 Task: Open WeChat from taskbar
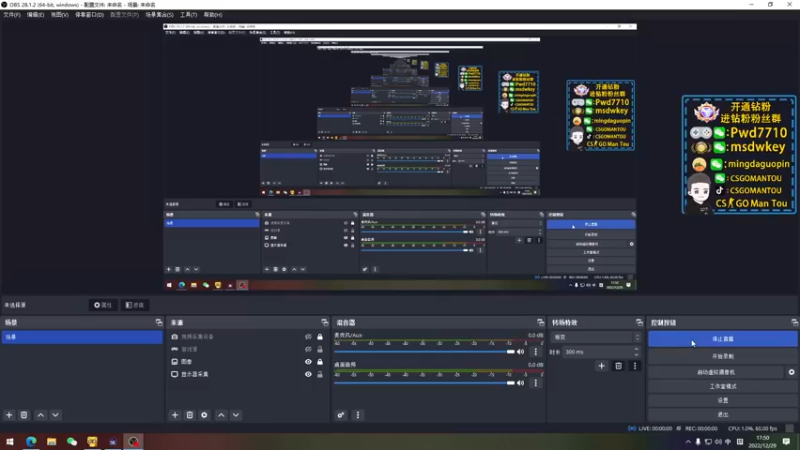click(72, 441)
